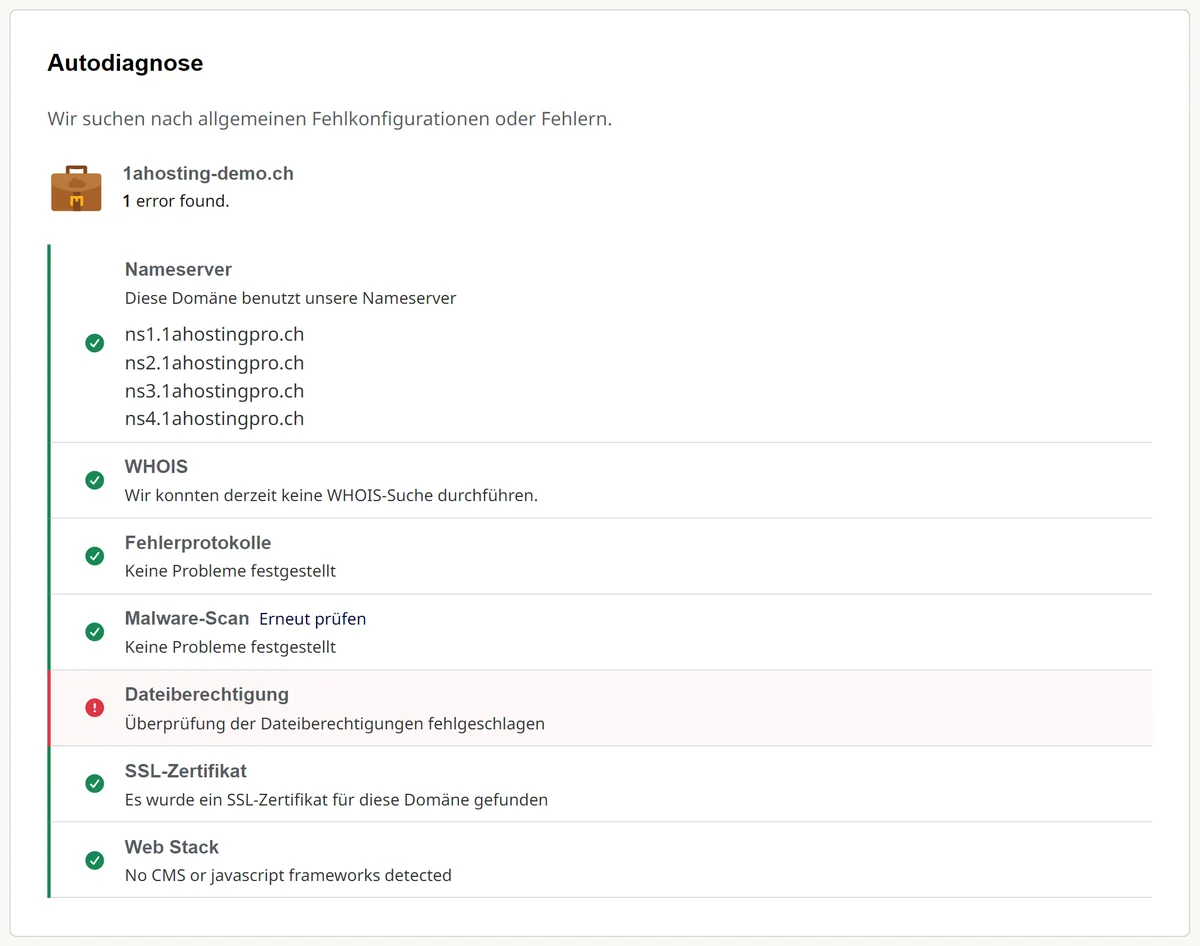This screenshot has height=946, width=1200.
Task: Click the Malware-Scan heading
Action: point(187,619)
